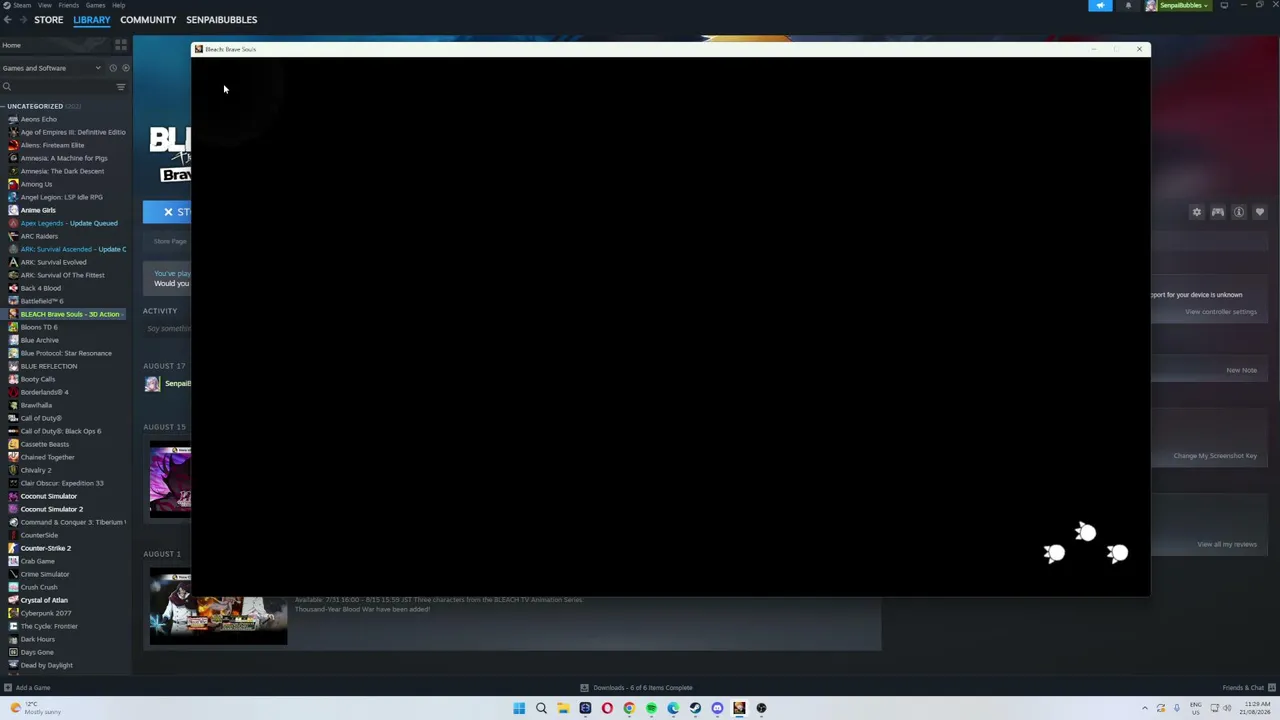Open the Steam announcements megaphone button
1280x720 pixels.
pyautogui.click(x=1100, y=6)
